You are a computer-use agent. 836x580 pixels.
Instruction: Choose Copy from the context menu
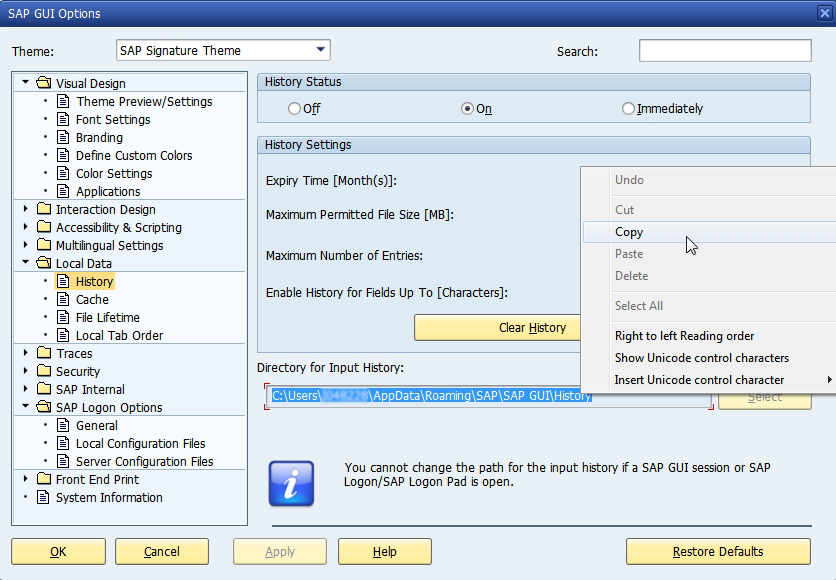click(x=709, y=232)
